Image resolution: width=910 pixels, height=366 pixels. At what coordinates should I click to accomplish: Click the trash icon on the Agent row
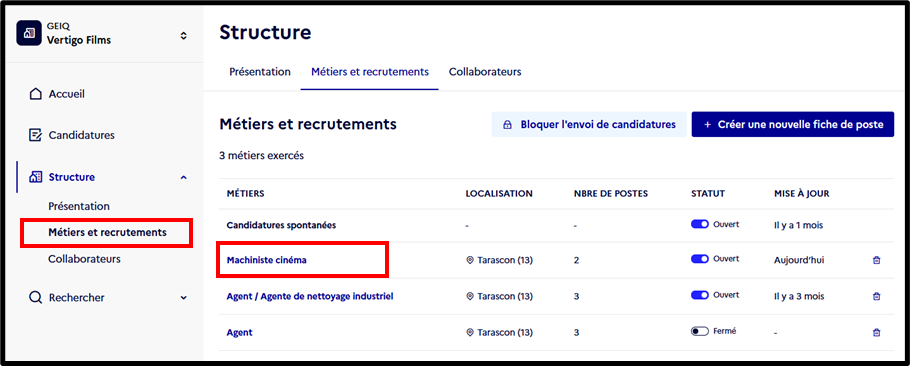click(876, 332)
